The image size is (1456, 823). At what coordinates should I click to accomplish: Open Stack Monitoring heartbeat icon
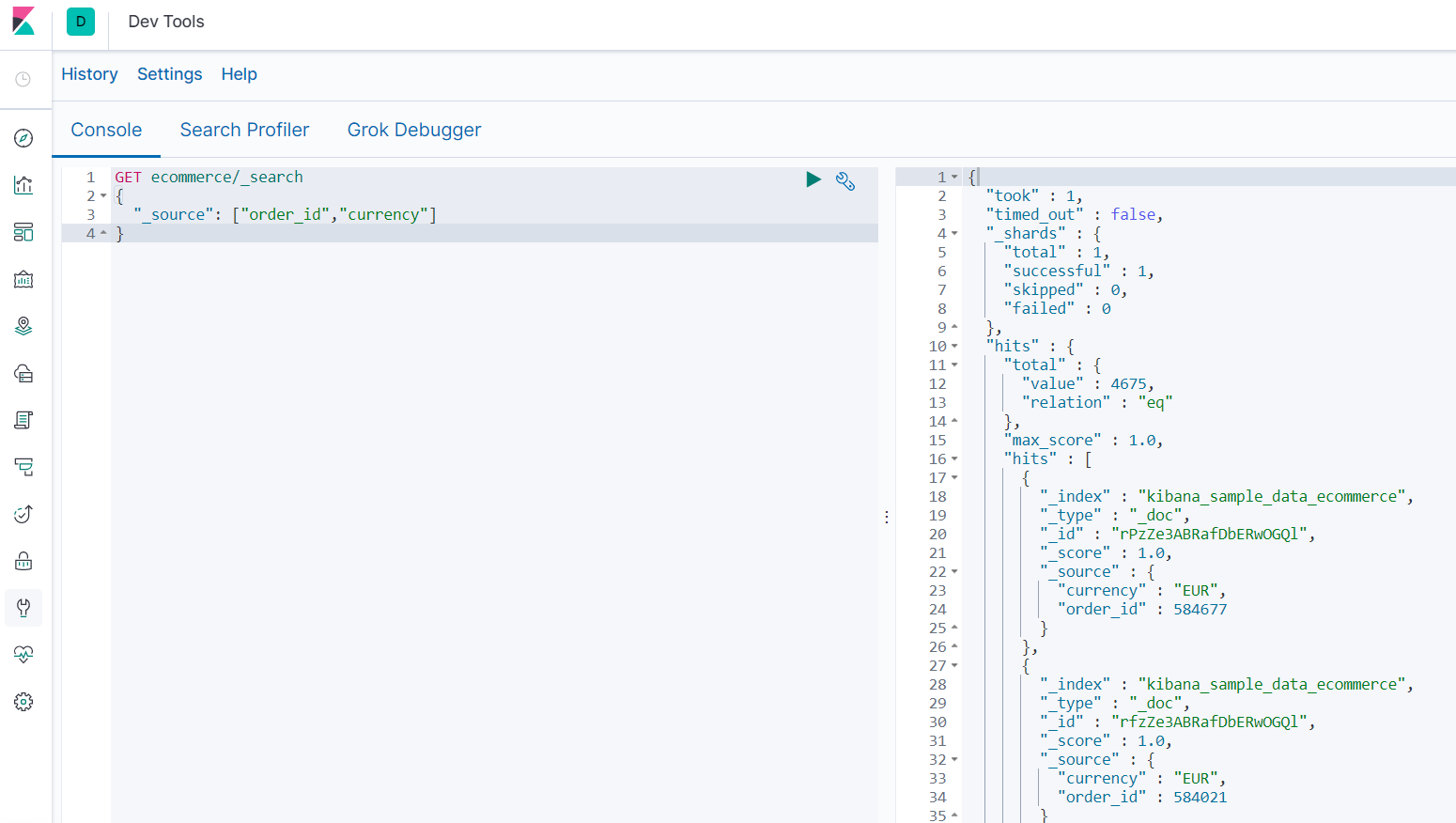point(23,655)
